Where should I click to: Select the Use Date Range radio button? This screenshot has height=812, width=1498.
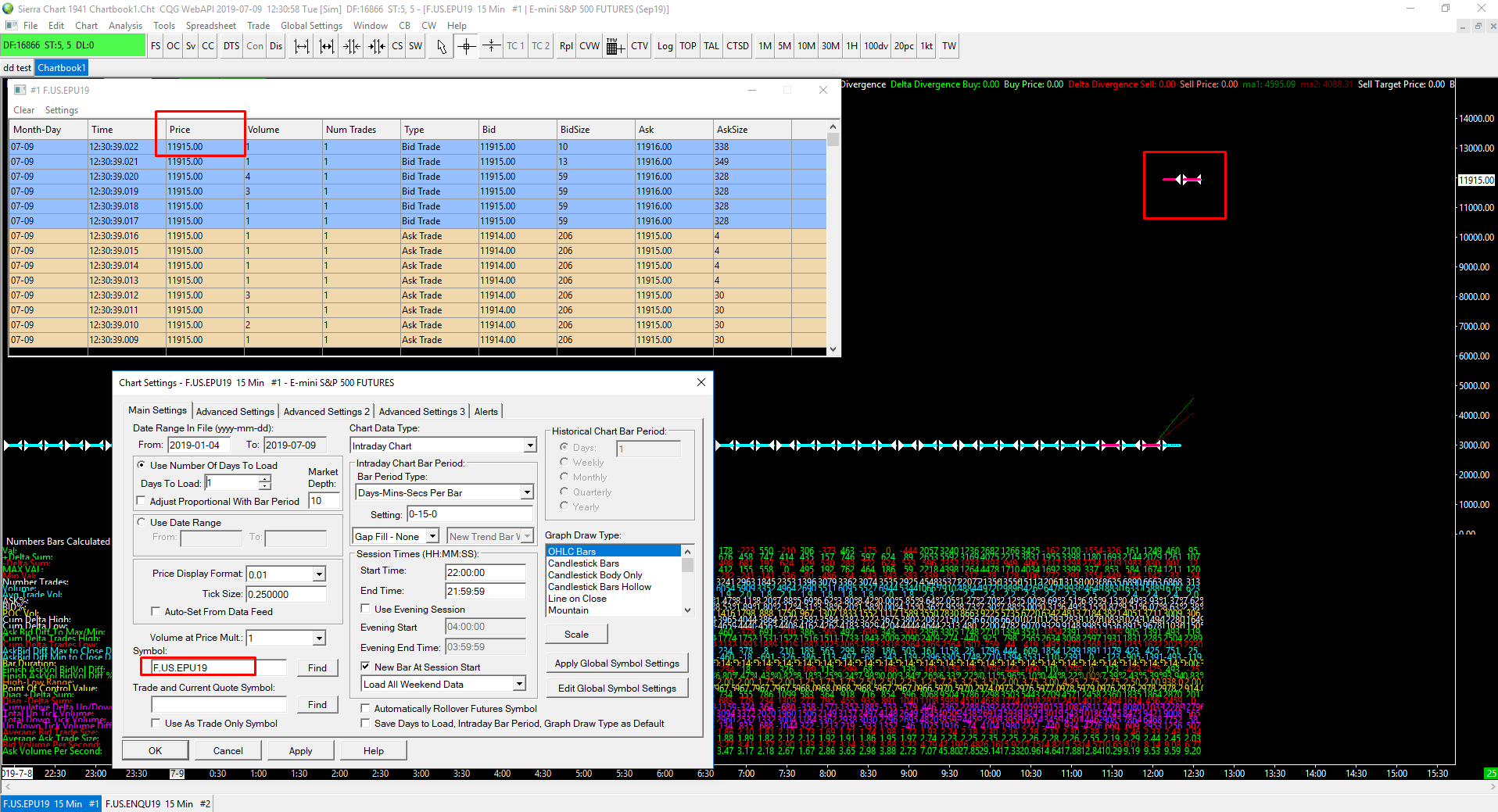click(142, 522)
